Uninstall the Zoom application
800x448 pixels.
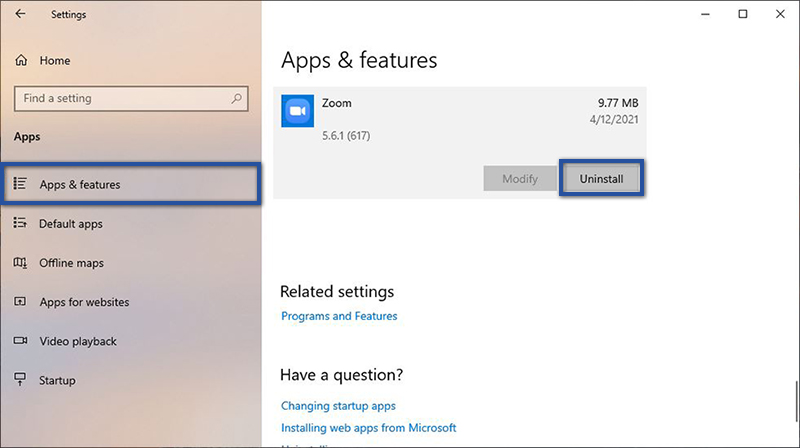pyautogui.click(x=600, y=179)
